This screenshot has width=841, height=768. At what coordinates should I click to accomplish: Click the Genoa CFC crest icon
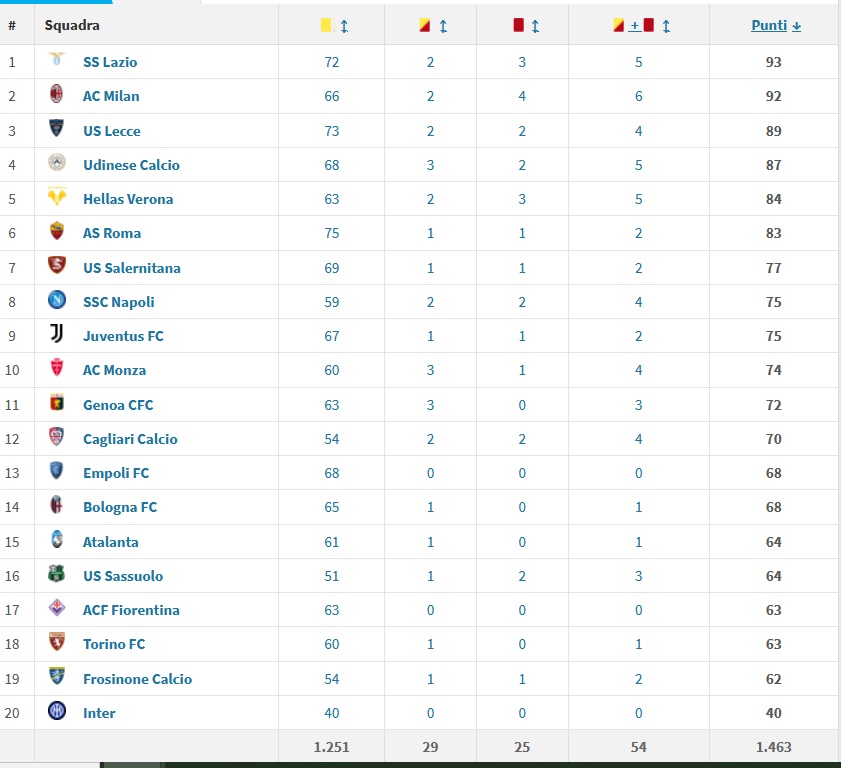(x=57, y=404)
